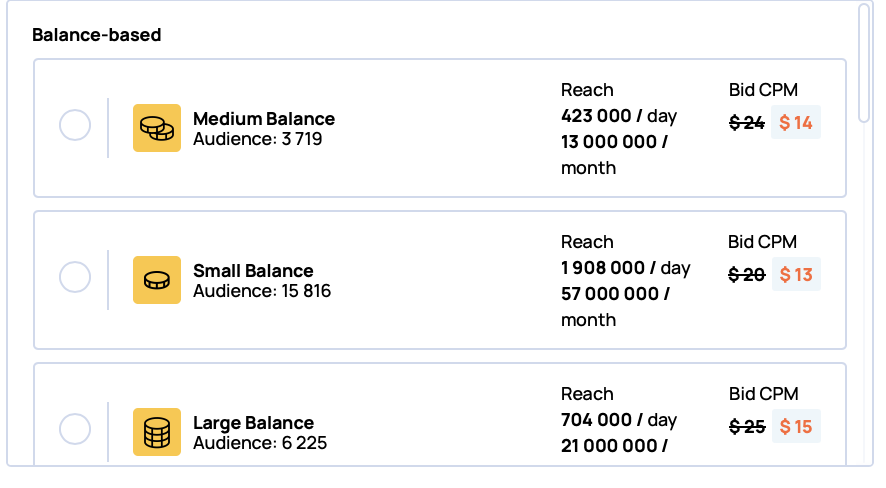This screenshot has width=886, height=488.
Task: Choose the Large Balance radio option
Action: (x=75, y=430)
